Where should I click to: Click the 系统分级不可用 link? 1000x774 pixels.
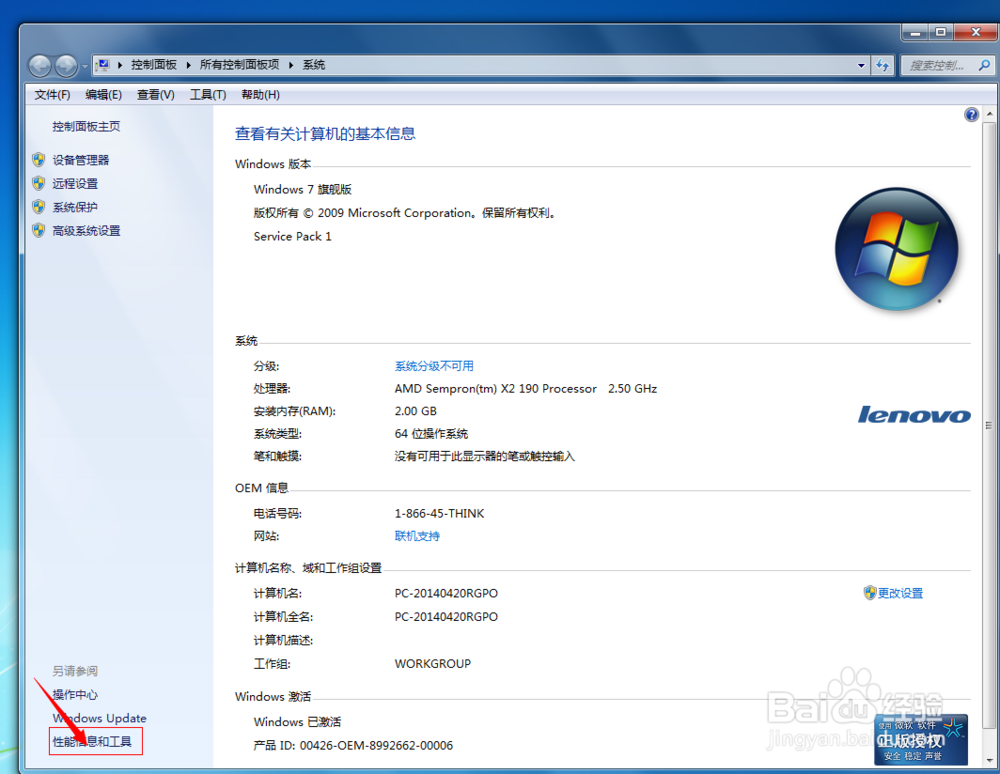coord(434,365)
